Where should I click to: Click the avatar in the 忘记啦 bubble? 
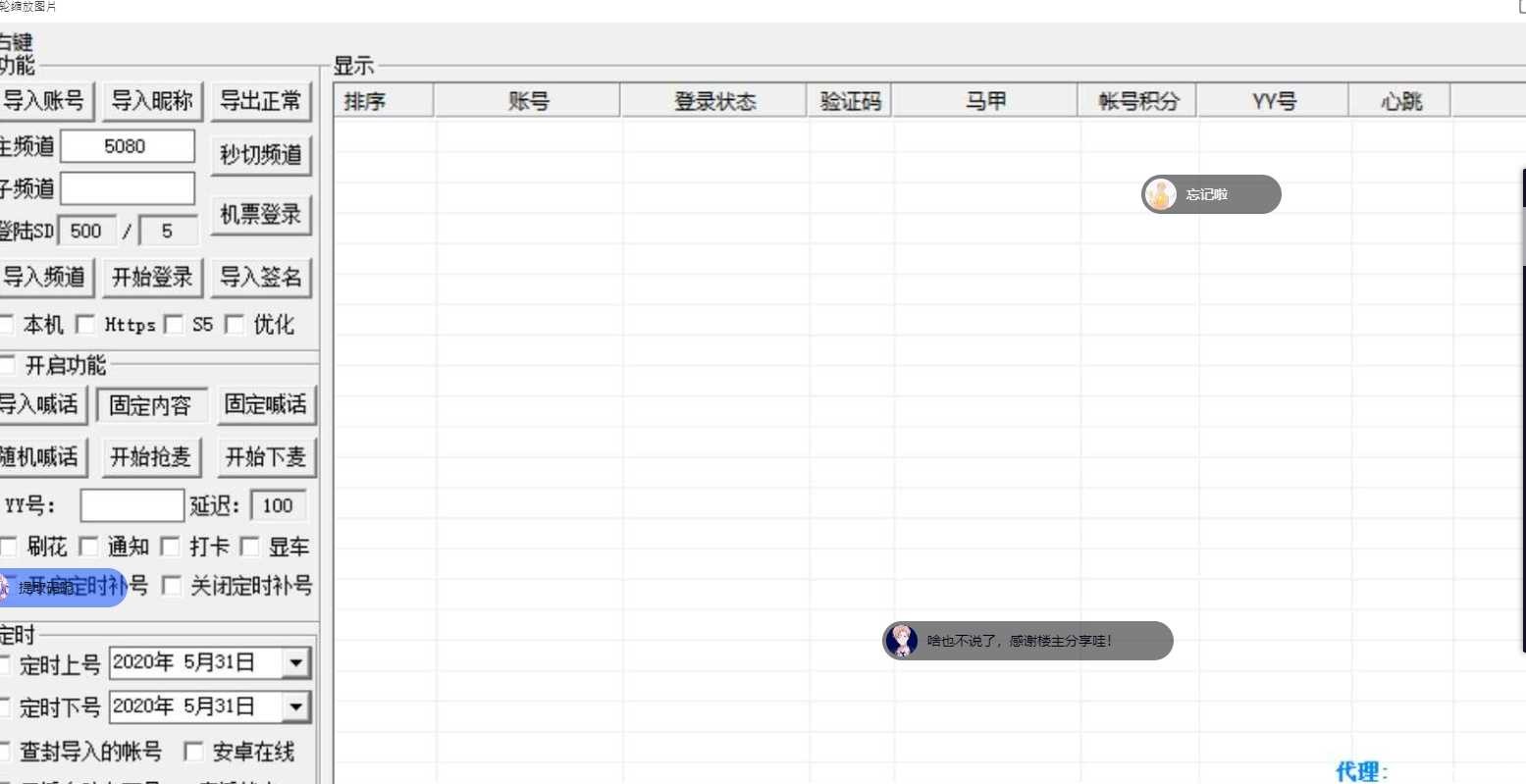(1160, 194)
